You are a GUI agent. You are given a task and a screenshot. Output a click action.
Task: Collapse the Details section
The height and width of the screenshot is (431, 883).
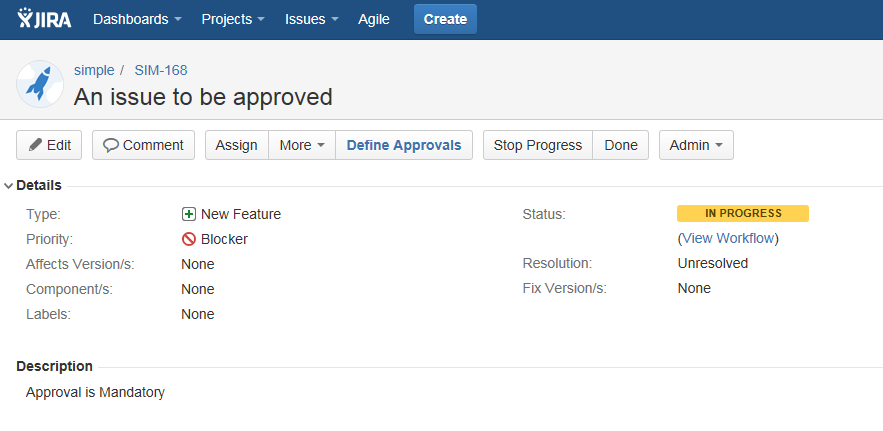[9, 185]
